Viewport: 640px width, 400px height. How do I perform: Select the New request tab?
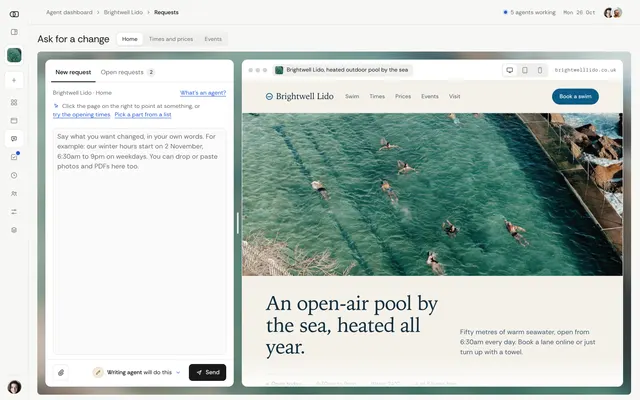point(73,72)
